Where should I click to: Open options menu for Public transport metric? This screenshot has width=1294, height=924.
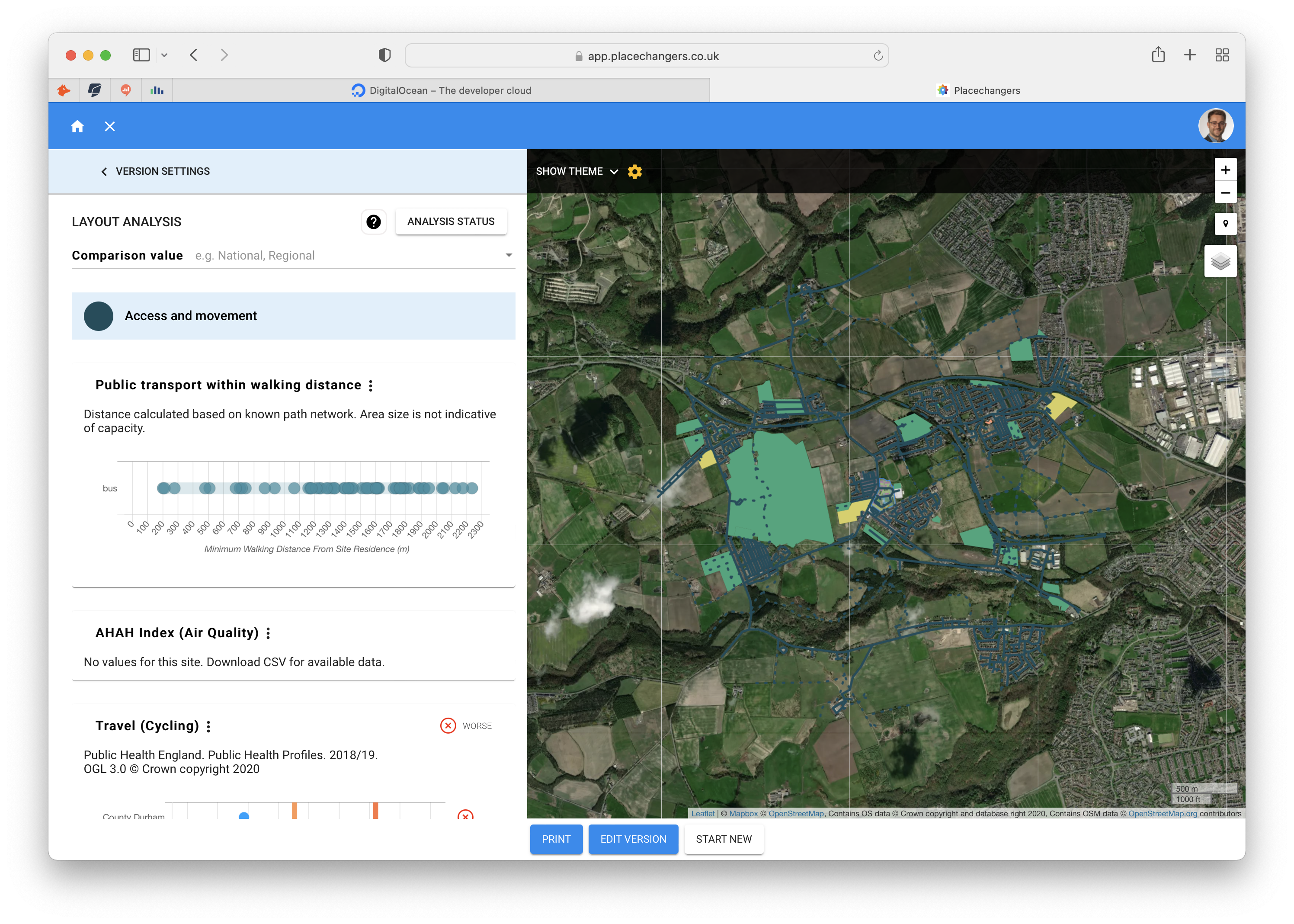(371, 386)
